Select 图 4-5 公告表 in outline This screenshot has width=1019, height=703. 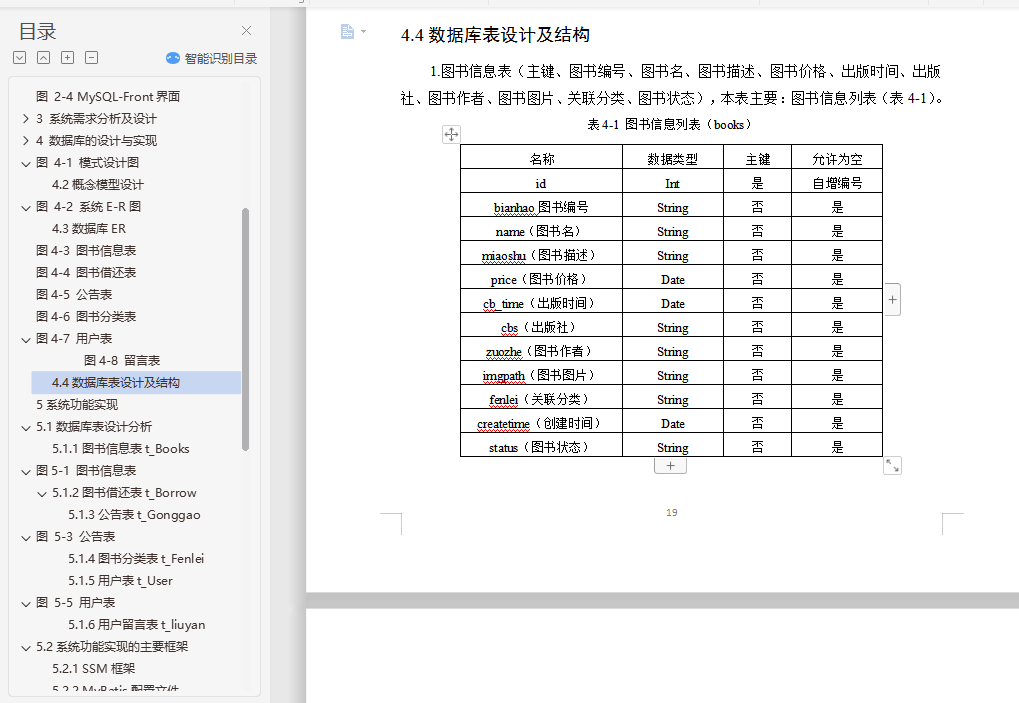(74, 295)
